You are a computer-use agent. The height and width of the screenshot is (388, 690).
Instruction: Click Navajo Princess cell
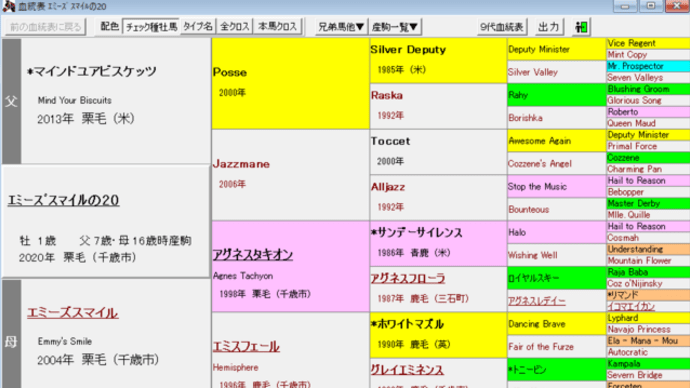[648, 329]
